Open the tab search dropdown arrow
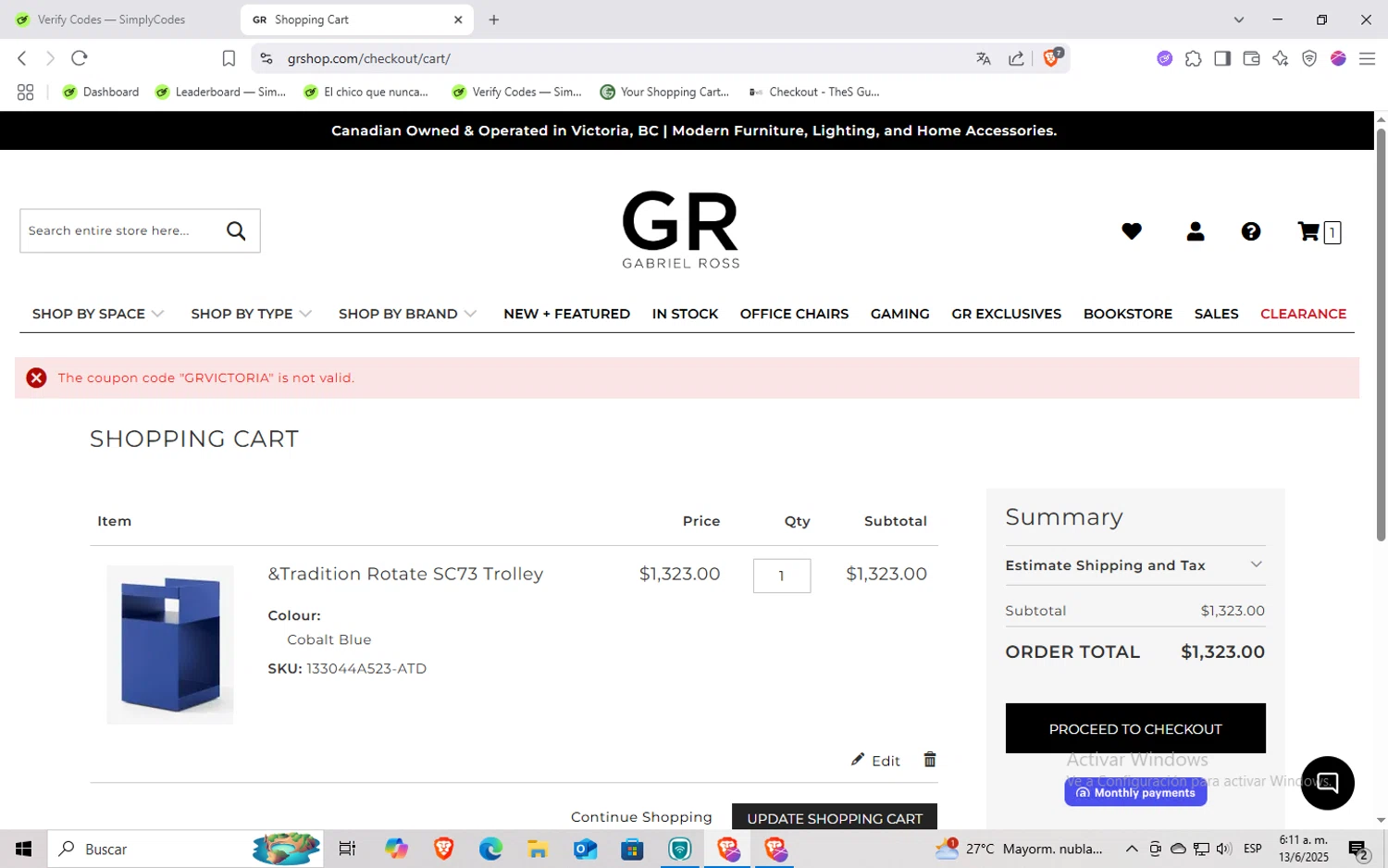This screenshot has width=1388, height=868. [1238, 19]
